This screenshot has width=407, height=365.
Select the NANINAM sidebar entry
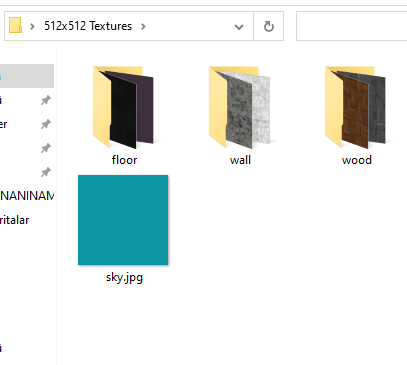pos(27,195)
